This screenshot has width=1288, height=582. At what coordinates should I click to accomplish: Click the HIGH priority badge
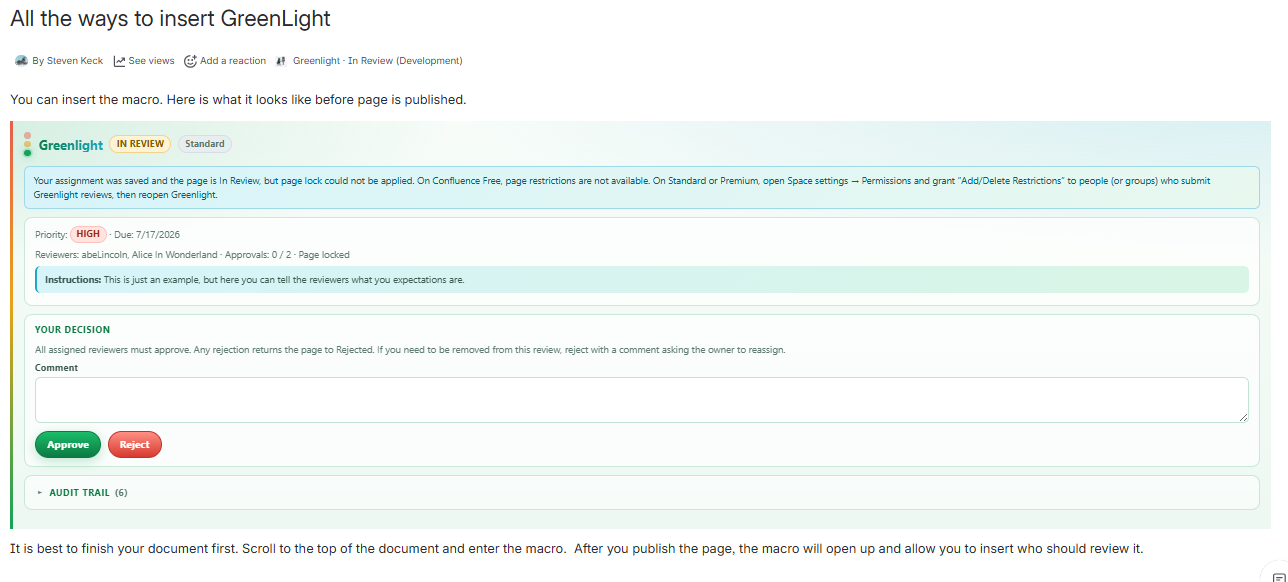click(x=88, y=234)
